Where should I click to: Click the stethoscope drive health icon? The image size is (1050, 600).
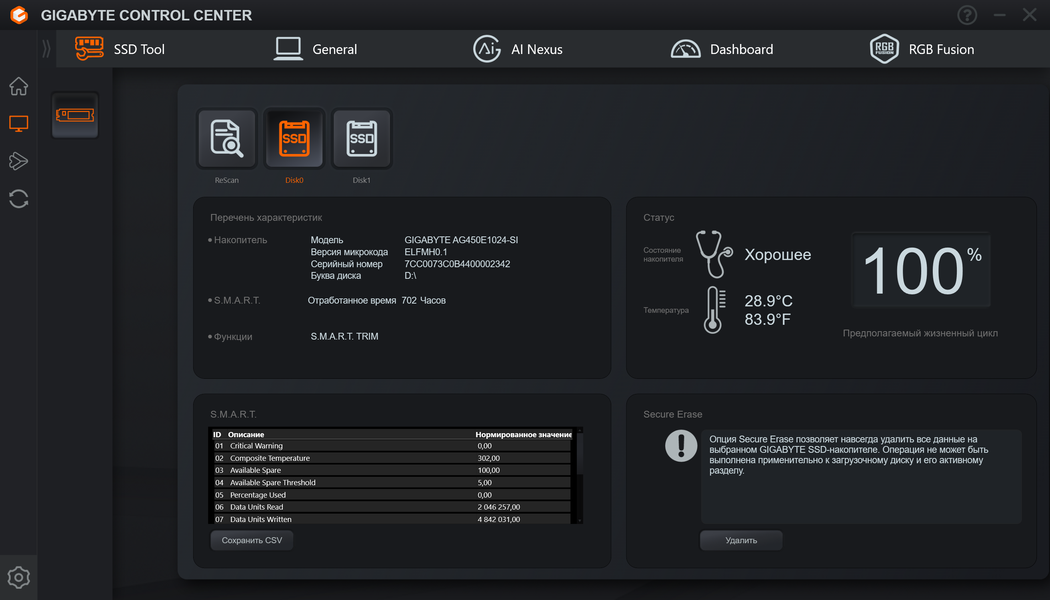(x=714, y=254)
